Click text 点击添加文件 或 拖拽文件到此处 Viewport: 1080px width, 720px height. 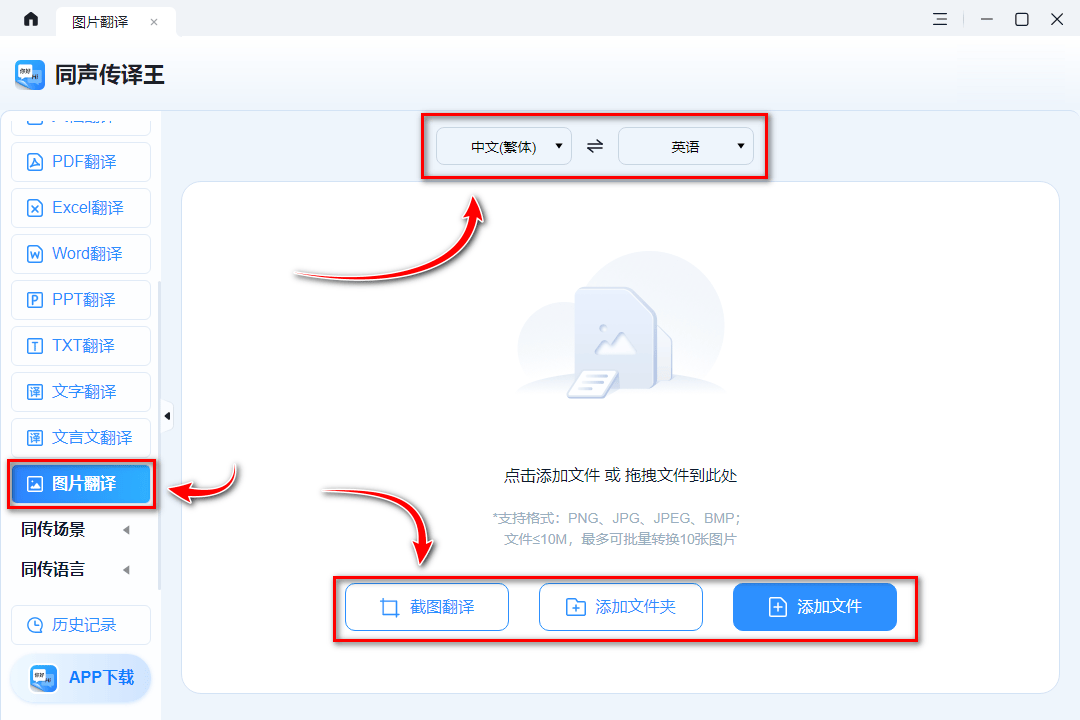coord(621,475)
